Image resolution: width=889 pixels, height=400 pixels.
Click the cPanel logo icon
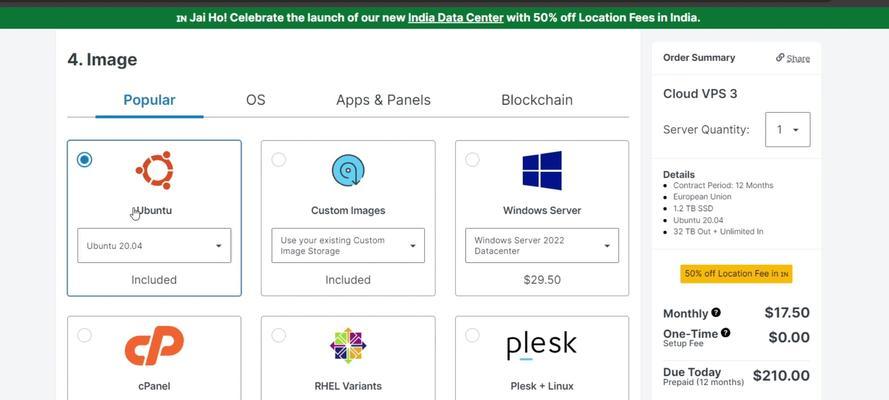click(x=154, y=346)
